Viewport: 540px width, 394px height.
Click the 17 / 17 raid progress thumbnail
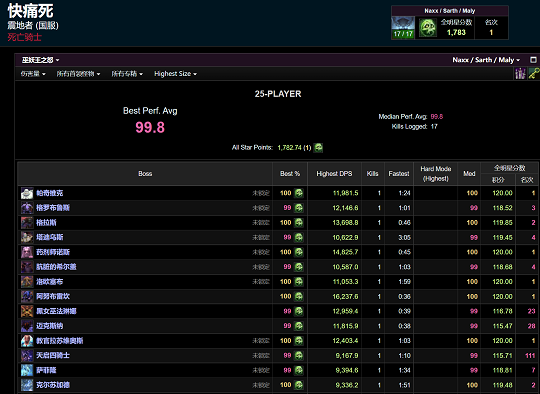(x=403, y=27)
